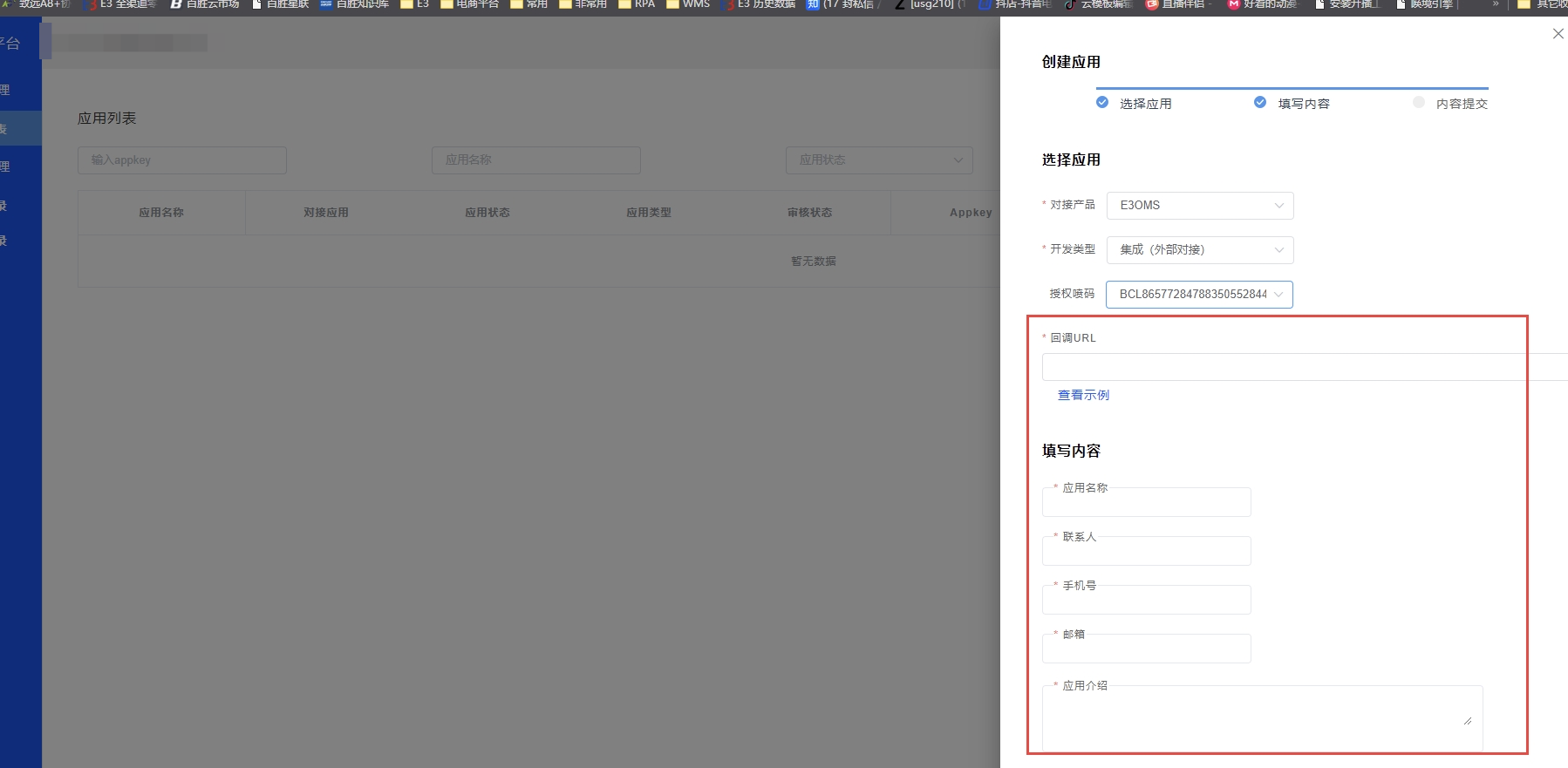Click the 应用名称 table column header
The width and height of the screenshot is (1568, 768).
click(x=161, y=213)
